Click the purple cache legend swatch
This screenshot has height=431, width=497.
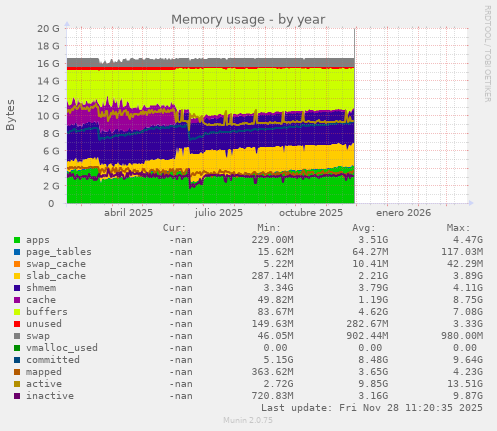coord(17,300)
